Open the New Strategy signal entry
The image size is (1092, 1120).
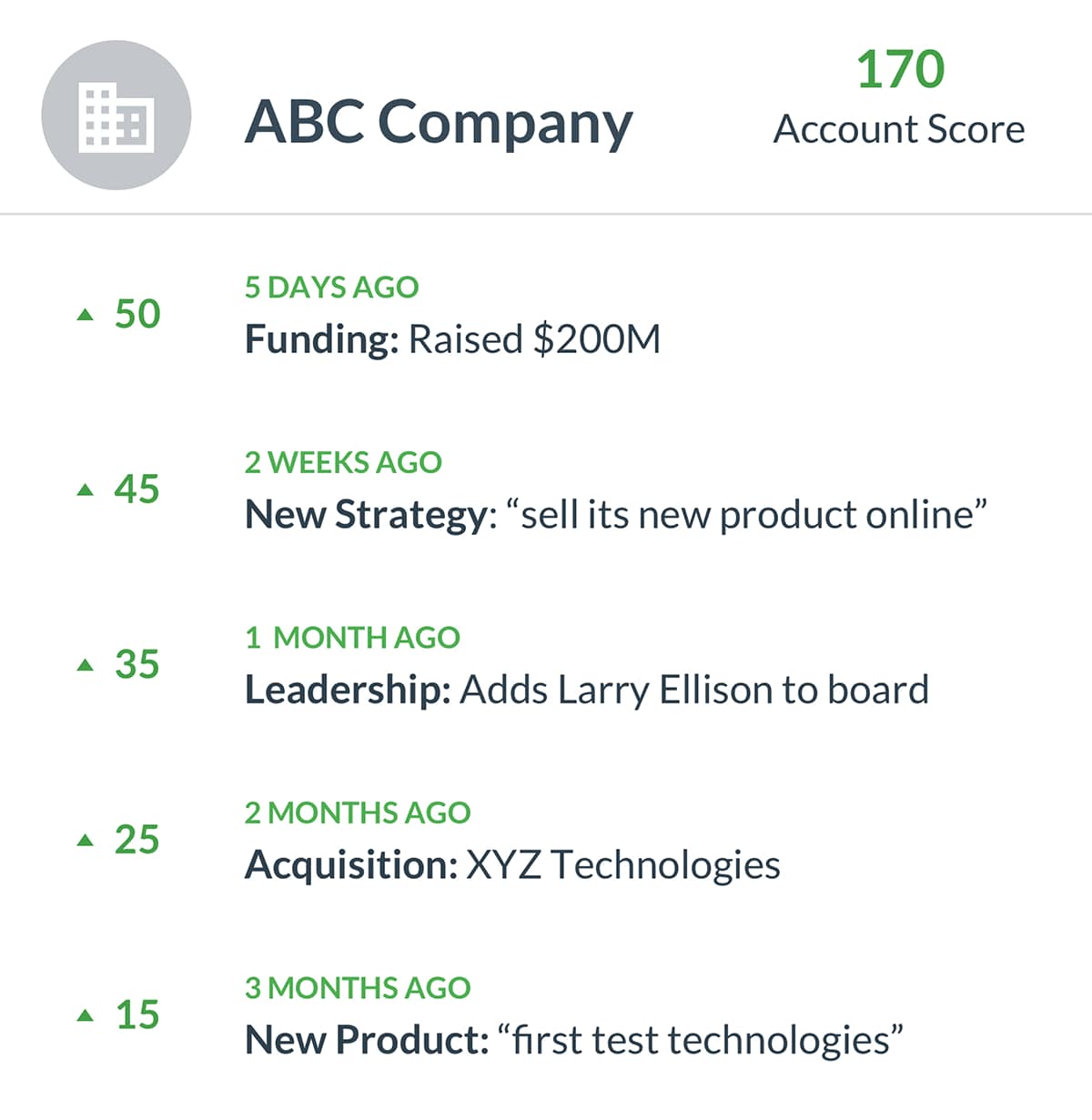(x=615, y=515)
